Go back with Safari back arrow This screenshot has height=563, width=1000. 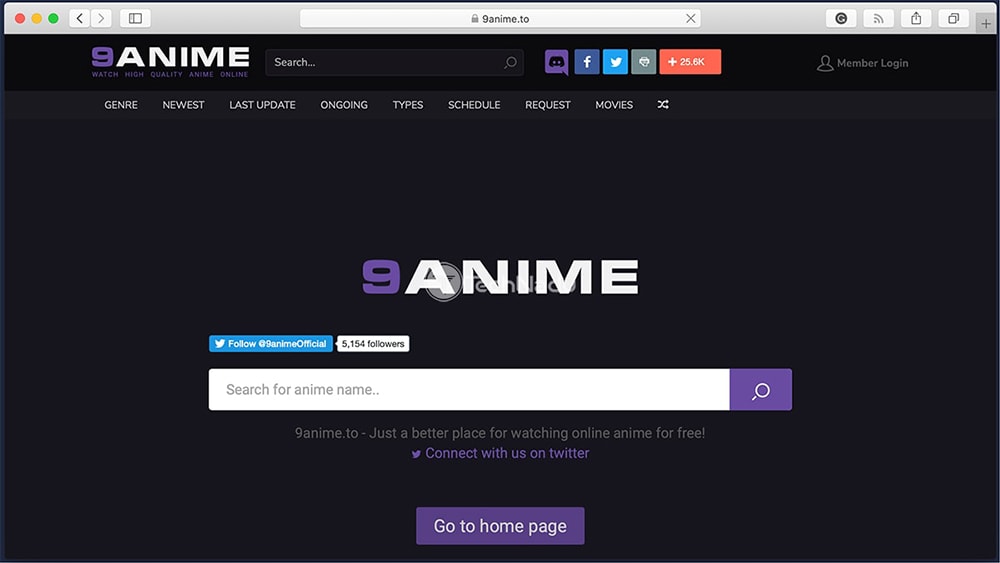pos(80,18)
